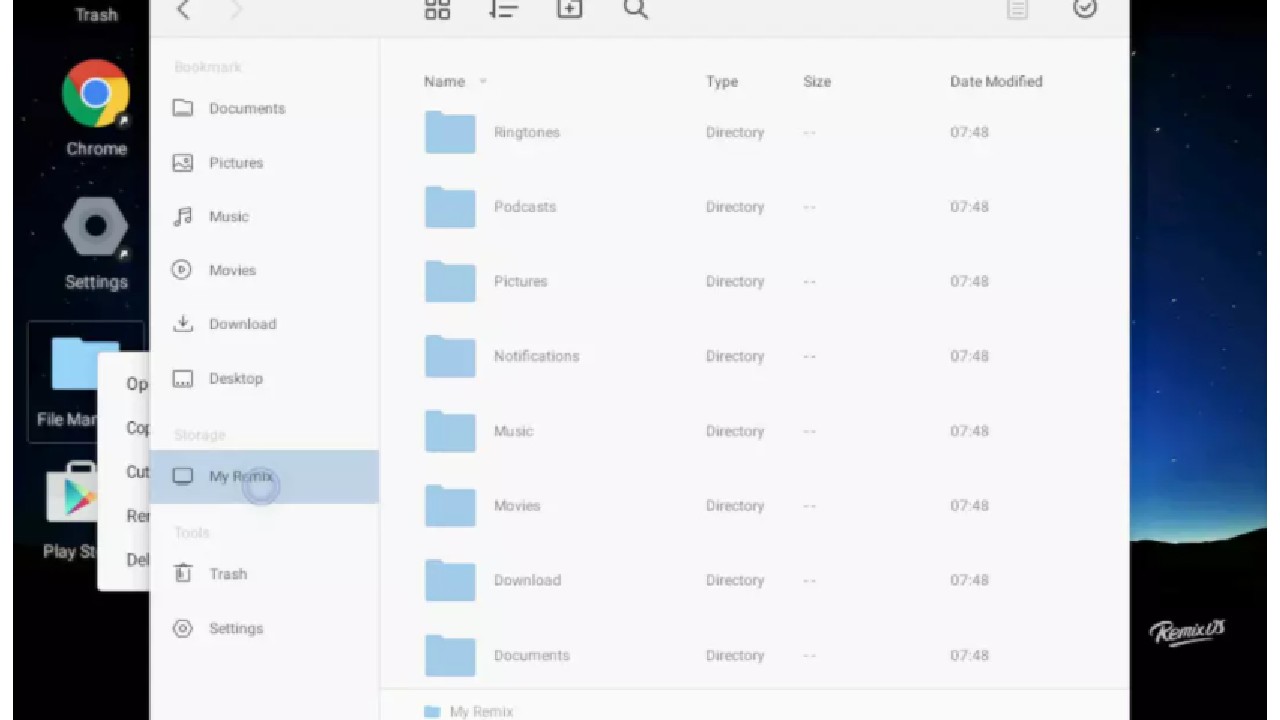Screen dimensions: 1280x720
Task: Select the Podcasts folder icon
Action: pyautogui.click(x=450, y=207)
